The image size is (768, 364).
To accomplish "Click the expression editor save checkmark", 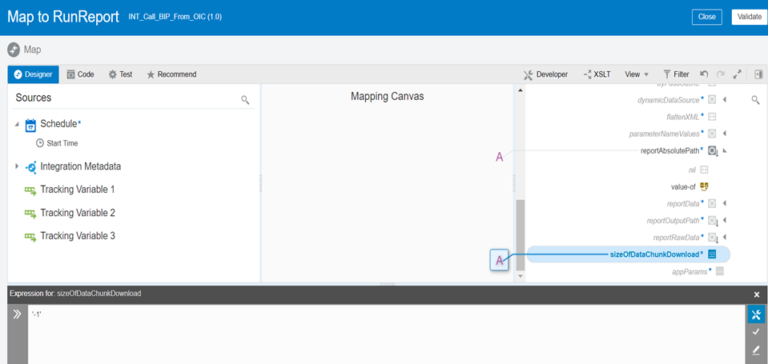I will click(756, 332).
